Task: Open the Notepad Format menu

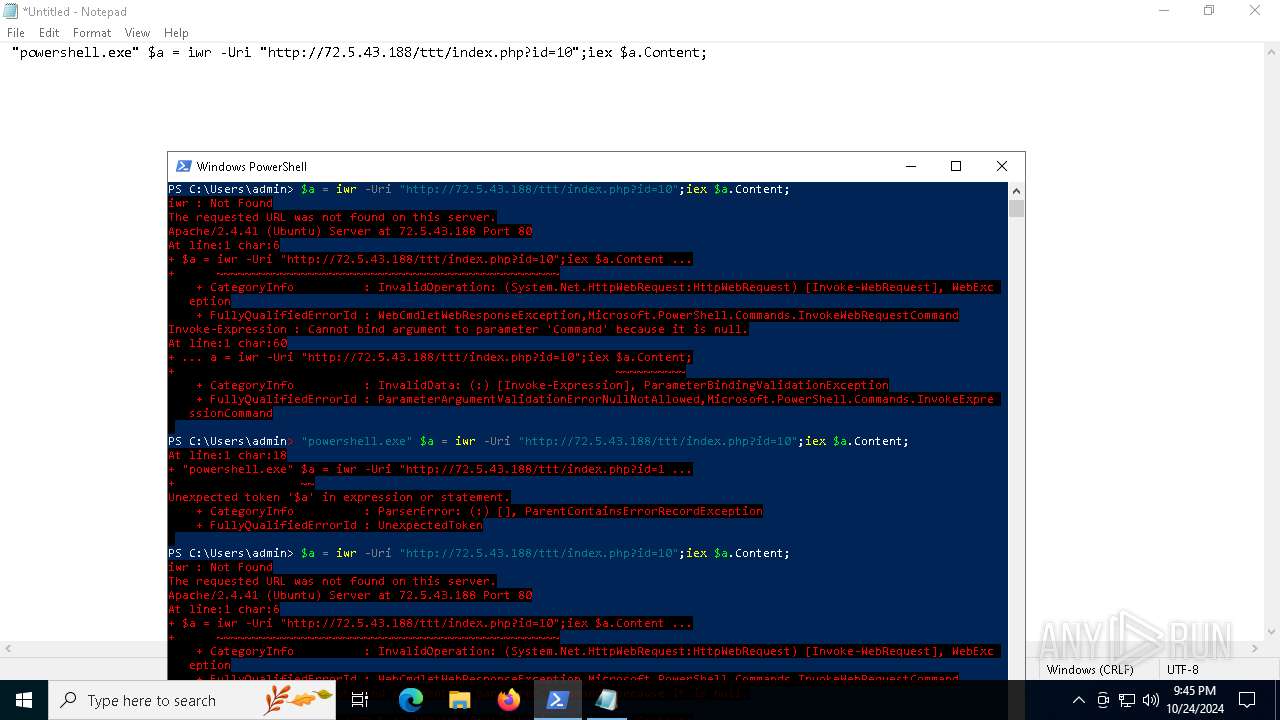Action: click(92, 32)
